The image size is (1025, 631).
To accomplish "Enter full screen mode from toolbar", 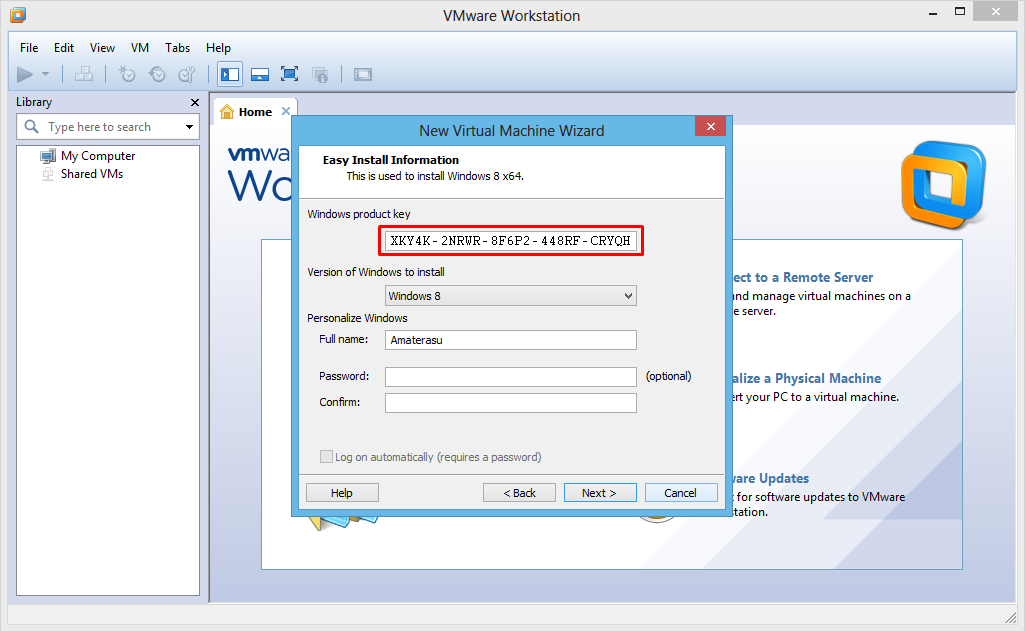I will point(290,74).
